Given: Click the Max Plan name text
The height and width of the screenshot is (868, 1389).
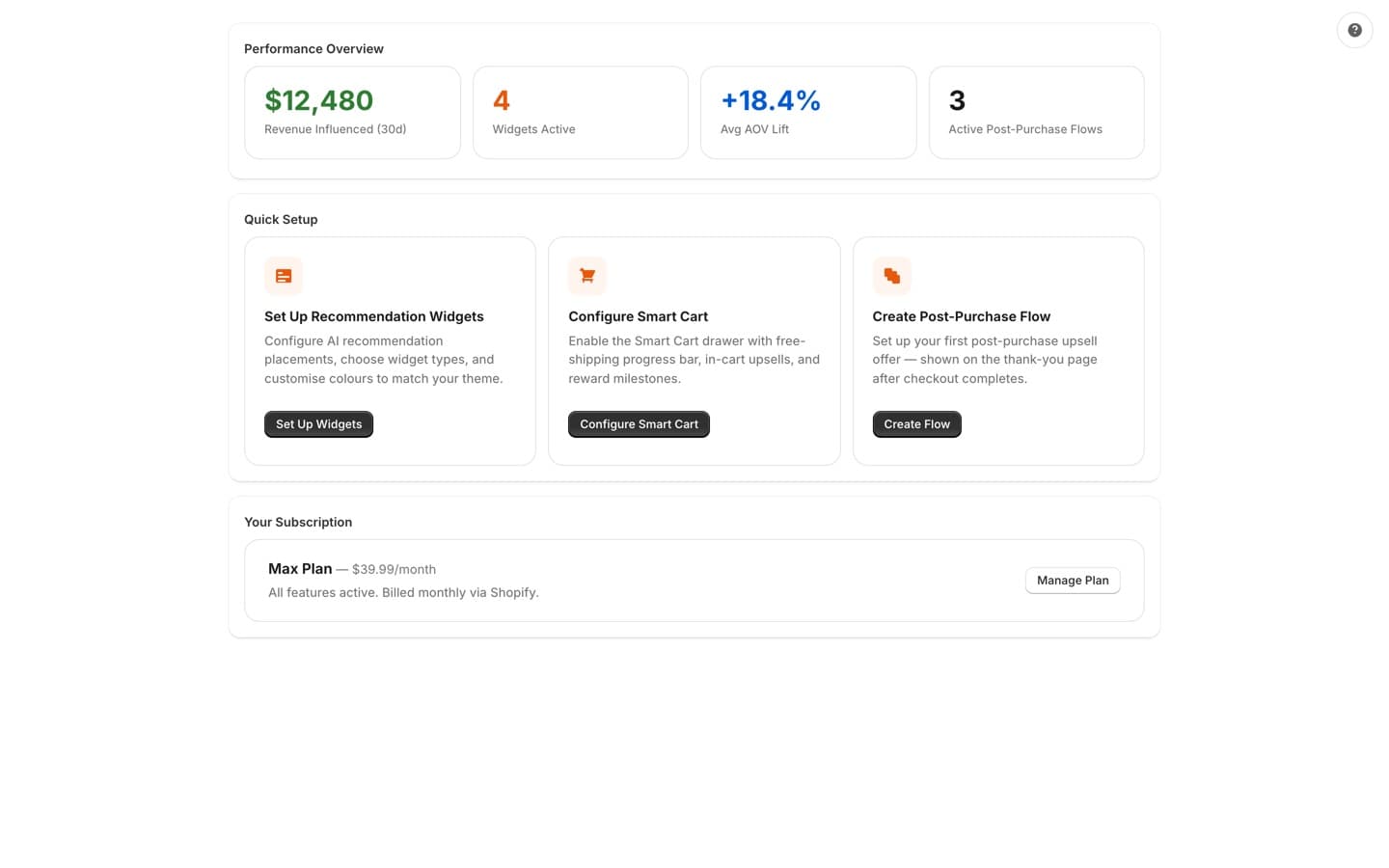Looking at the screenshot, I should tap(300, 569).
